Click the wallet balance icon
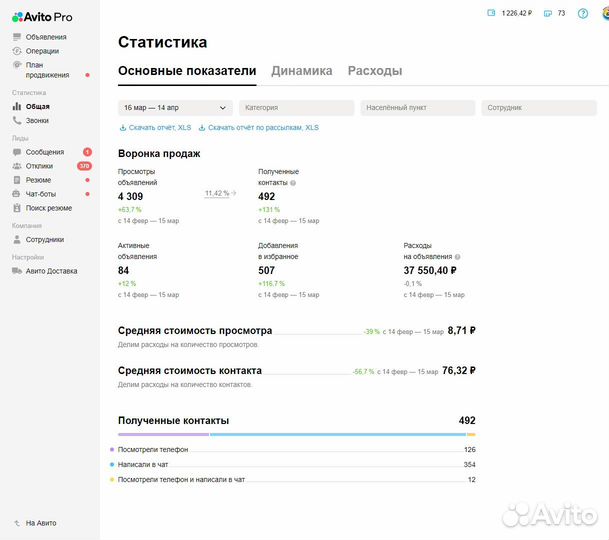The width and height of the screenshot is (609, 540). (491, 13)
